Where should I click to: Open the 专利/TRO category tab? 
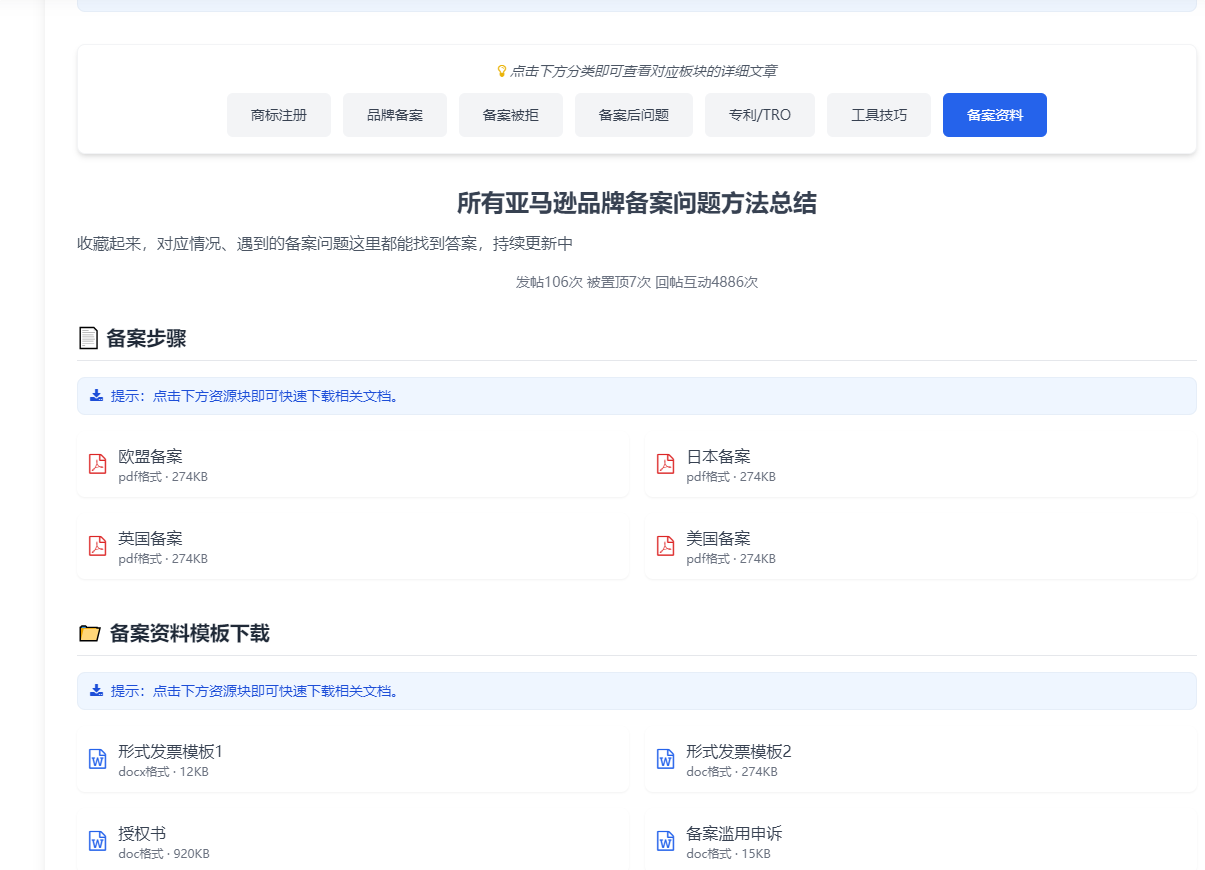pyautogui.click(x=760, y=115)
